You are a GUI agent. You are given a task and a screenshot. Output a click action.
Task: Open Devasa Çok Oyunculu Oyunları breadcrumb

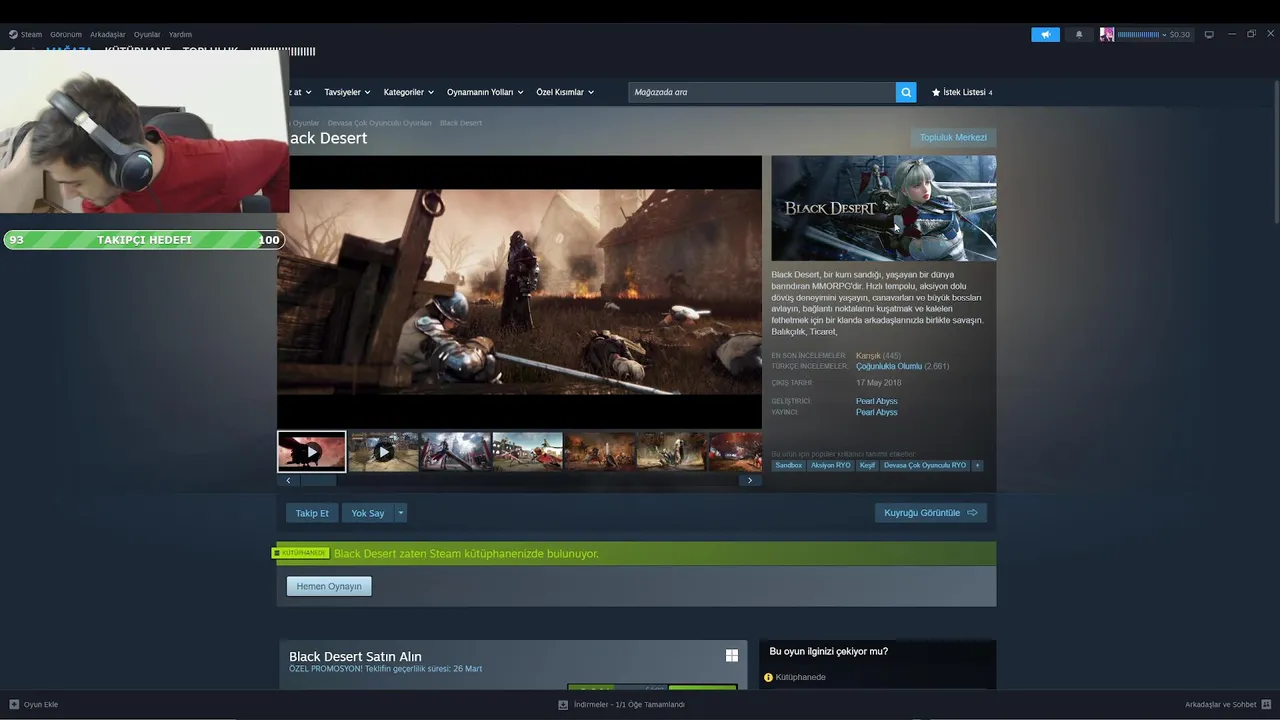click(380, 123)
